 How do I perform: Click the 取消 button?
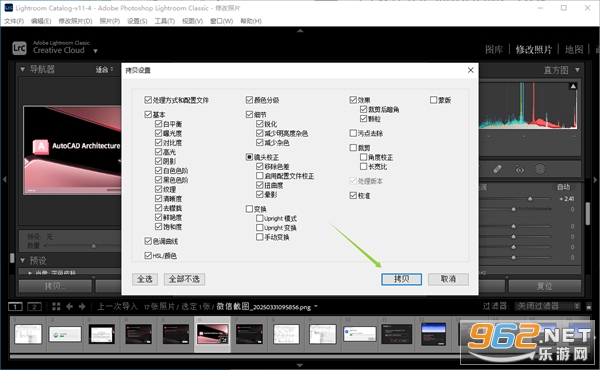pos(448,279)
